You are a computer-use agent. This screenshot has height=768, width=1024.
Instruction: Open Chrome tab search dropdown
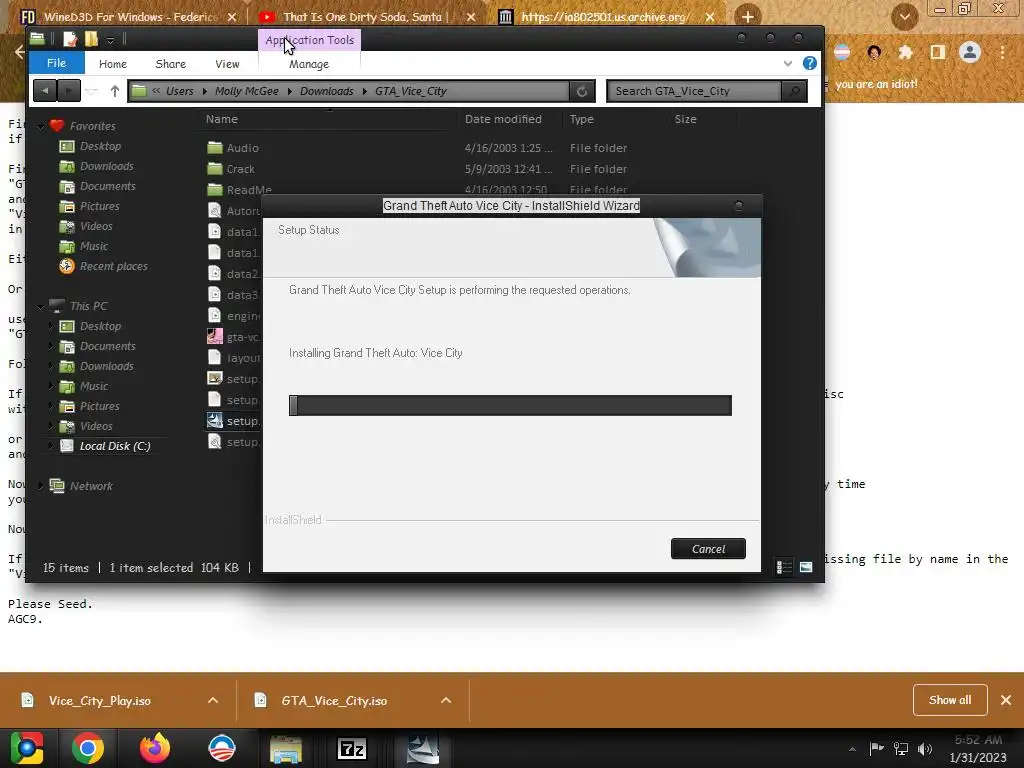pos(904,17)
